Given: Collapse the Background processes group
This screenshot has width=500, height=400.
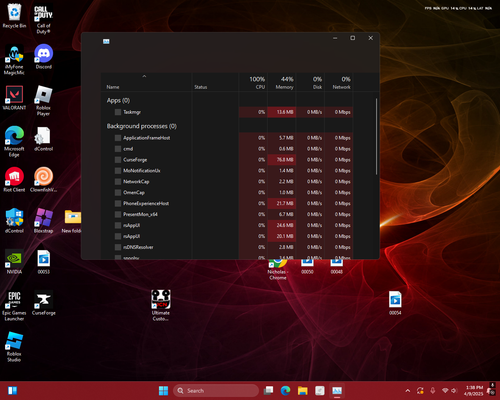Looking at the screenshot, I should (142, 126).
